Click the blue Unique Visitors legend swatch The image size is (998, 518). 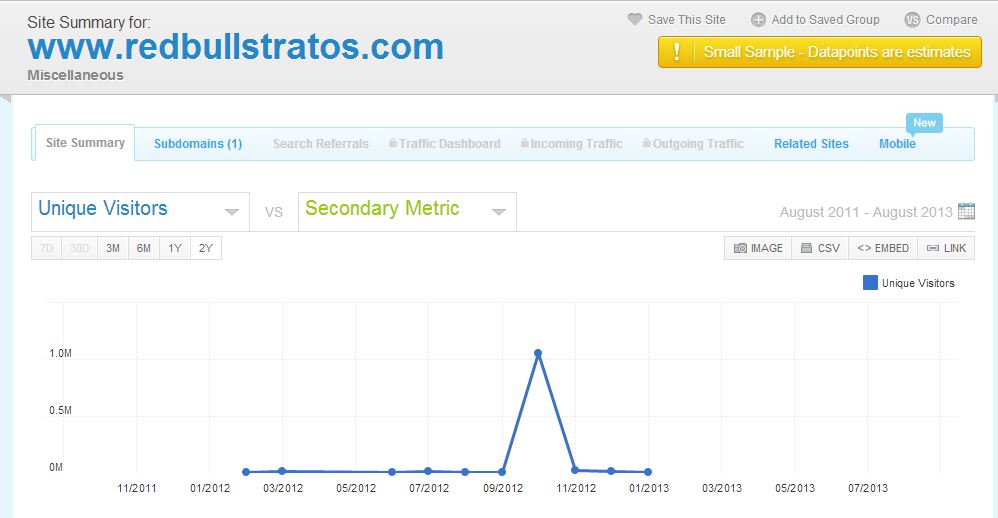coord(870,283)
